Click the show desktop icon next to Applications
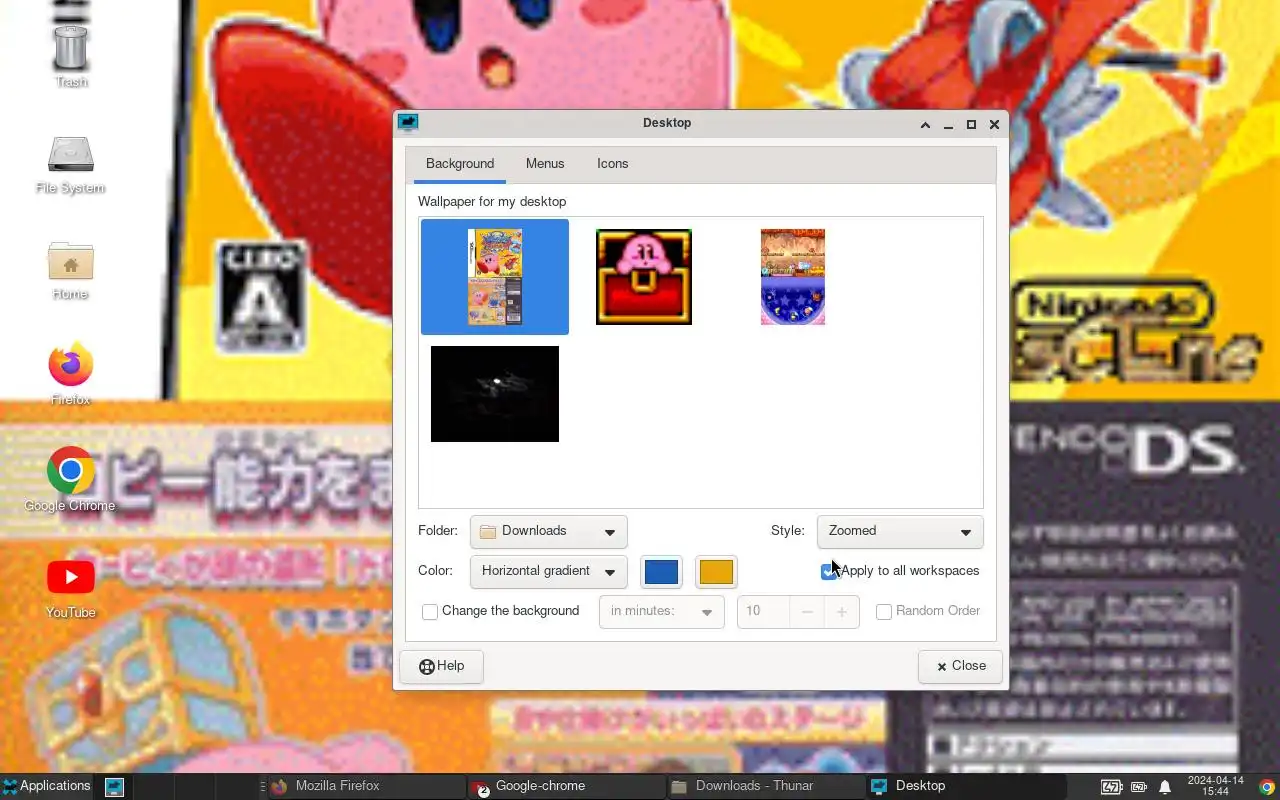The height and width of the screenshot is (800, 1280). point(114,787)
